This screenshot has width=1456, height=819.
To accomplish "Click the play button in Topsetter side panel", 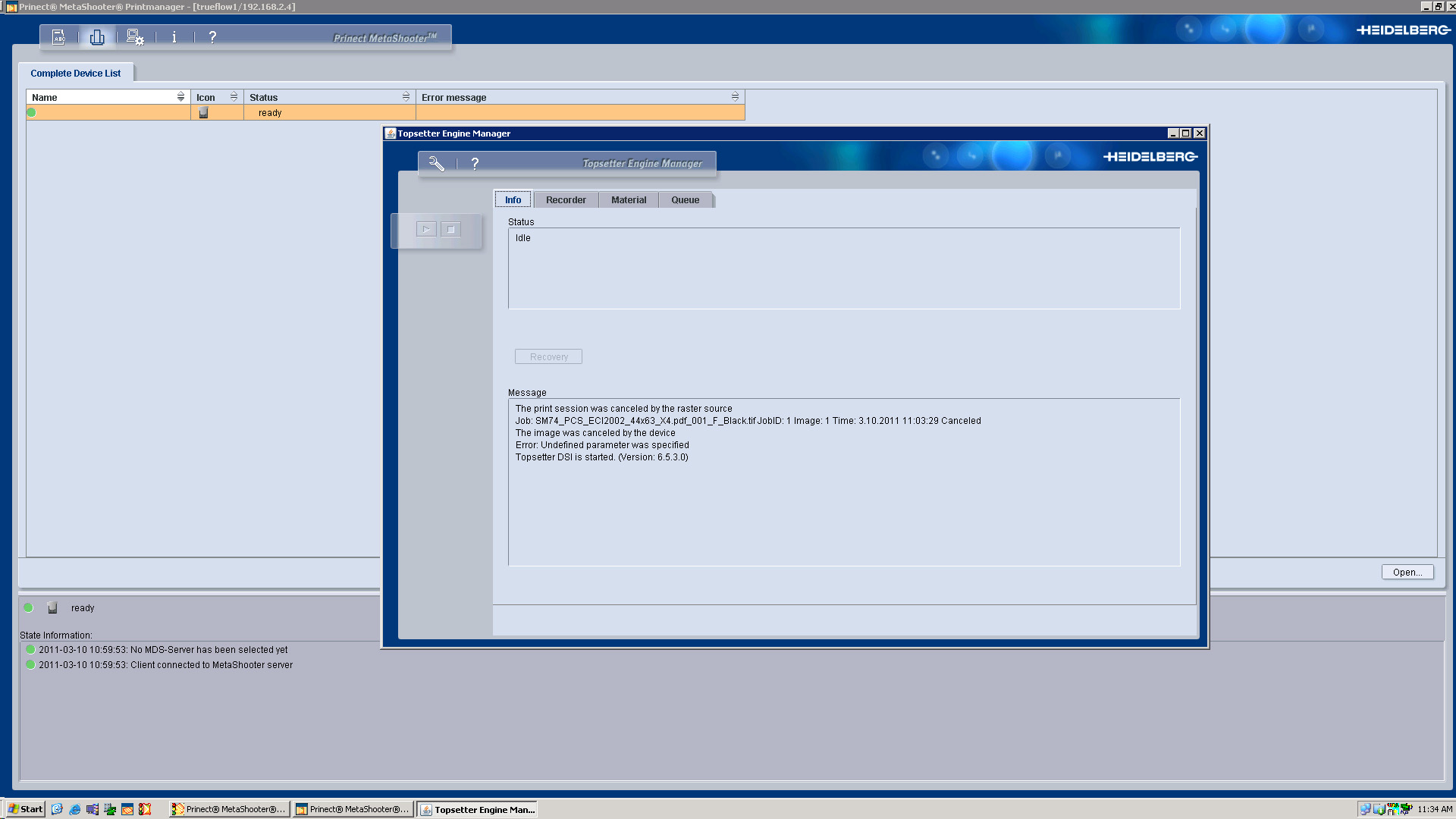I will click(426, 229).
